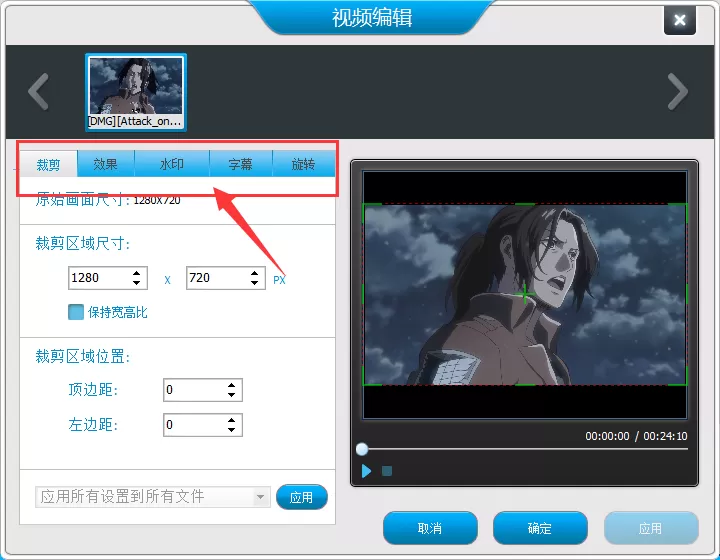Select the Attack_on video thumbnail
Viewport: 720px width, 560px height.
[x=136, y=92]
